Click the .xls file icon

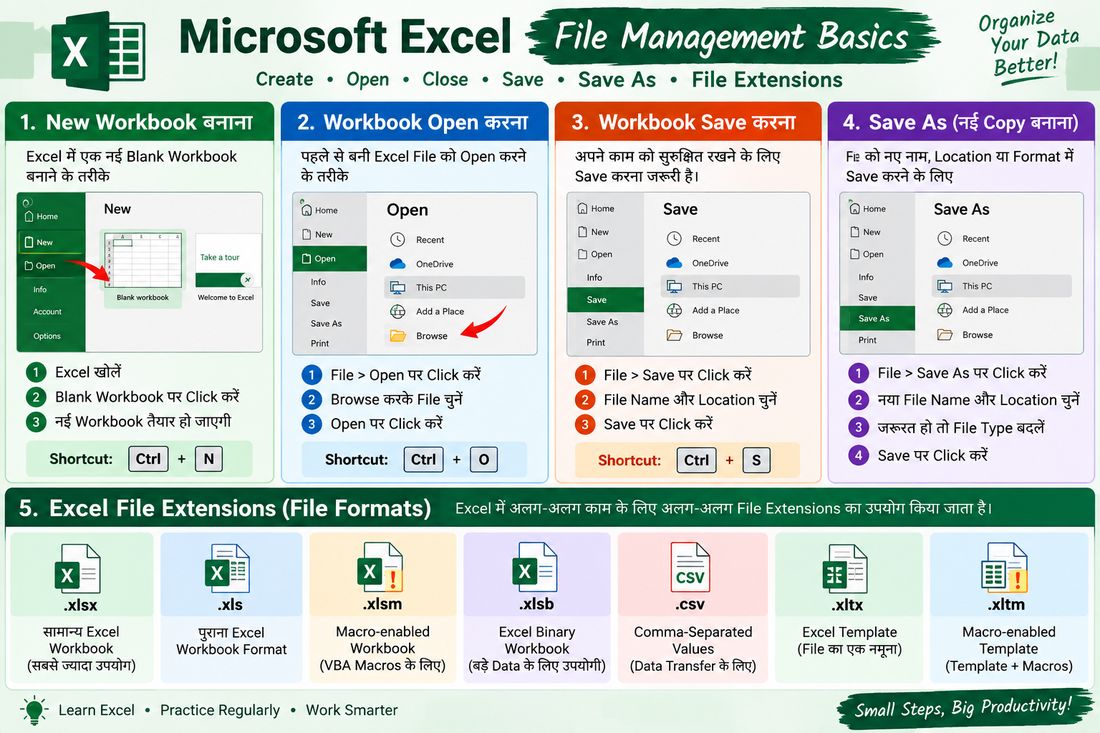[x=227, y=568]
